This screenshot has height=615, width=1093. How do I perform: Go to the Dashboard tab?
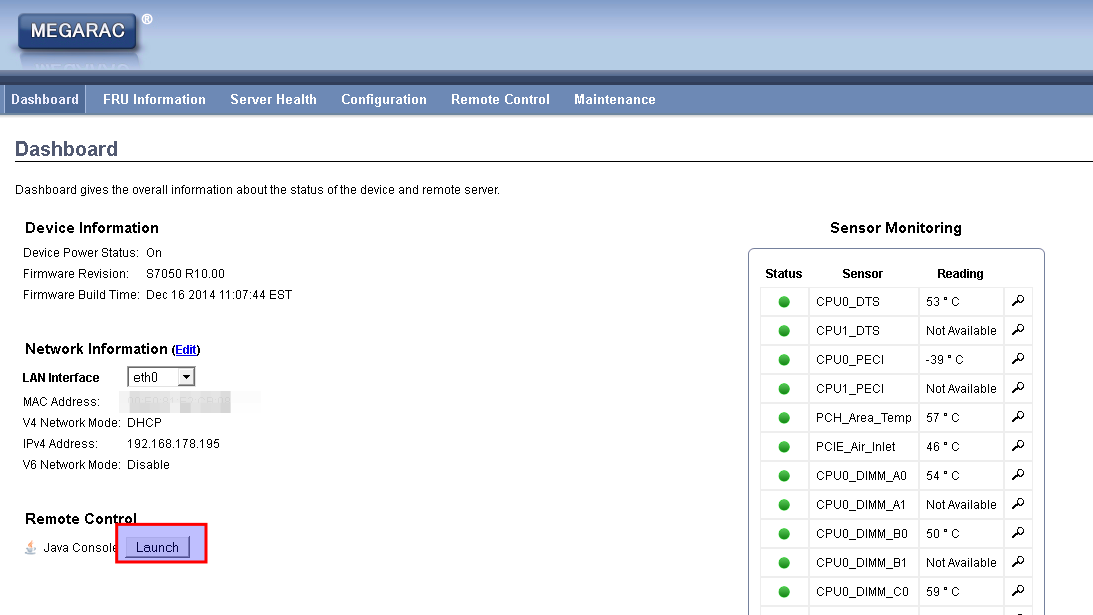coord(45,100)
